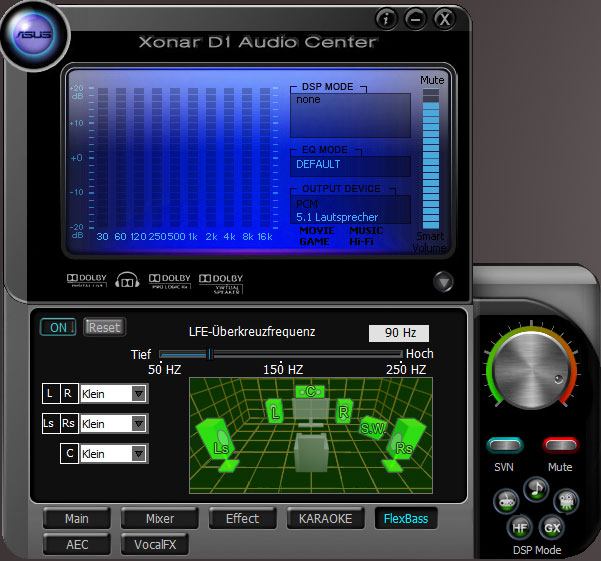601x561 pixels.
Task: Click the 5.1 Lautsprecher output device text
Action: tap(337, 217)
